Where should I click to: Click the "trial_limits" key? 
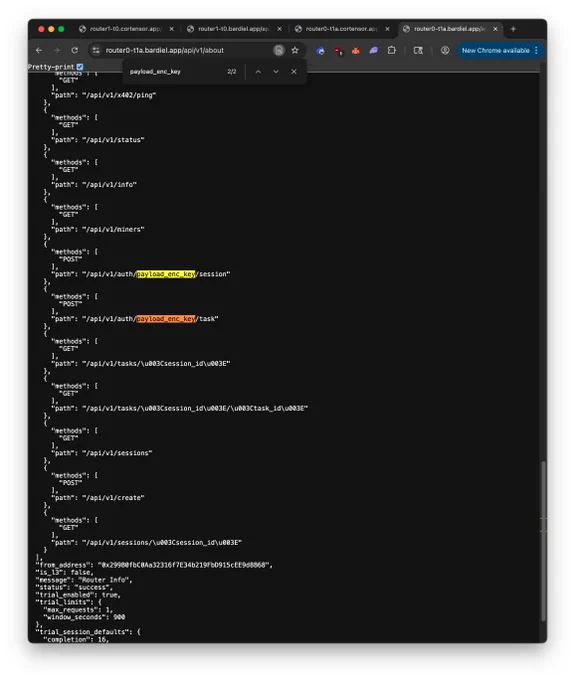[x=65, y=602]
